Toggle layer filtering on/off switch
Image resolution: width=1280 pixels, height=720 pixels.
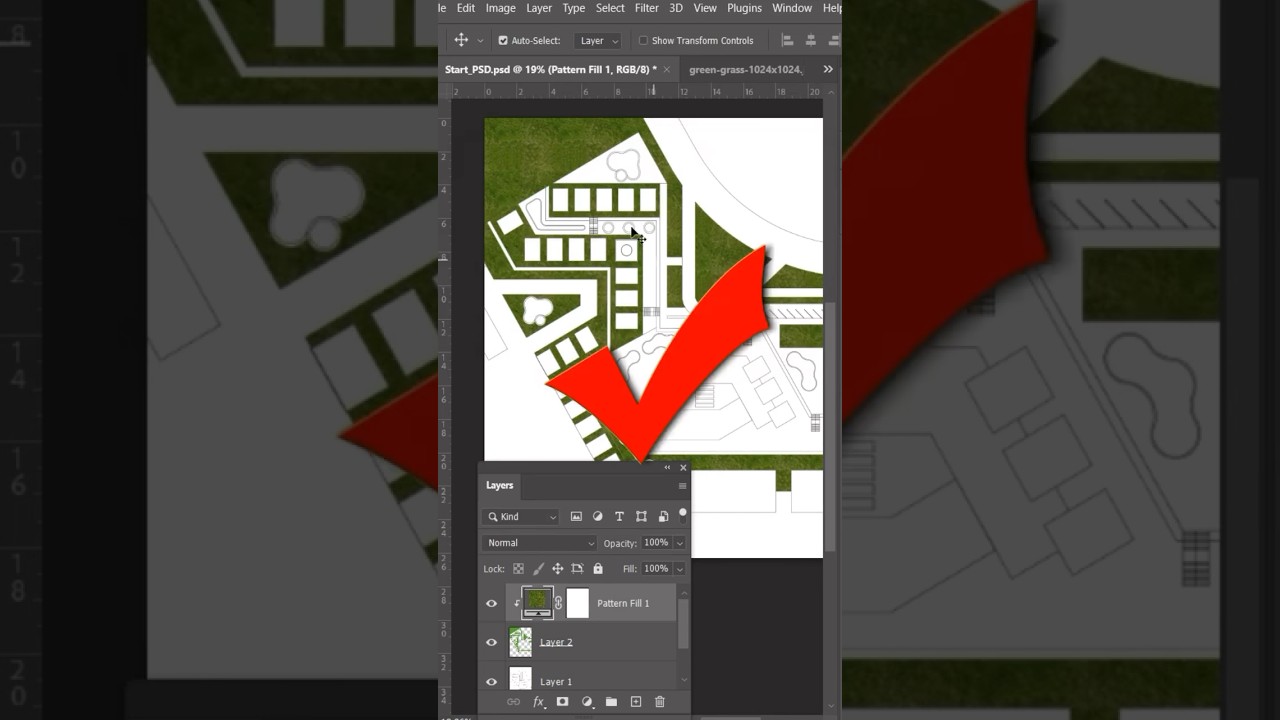(683, 515)
